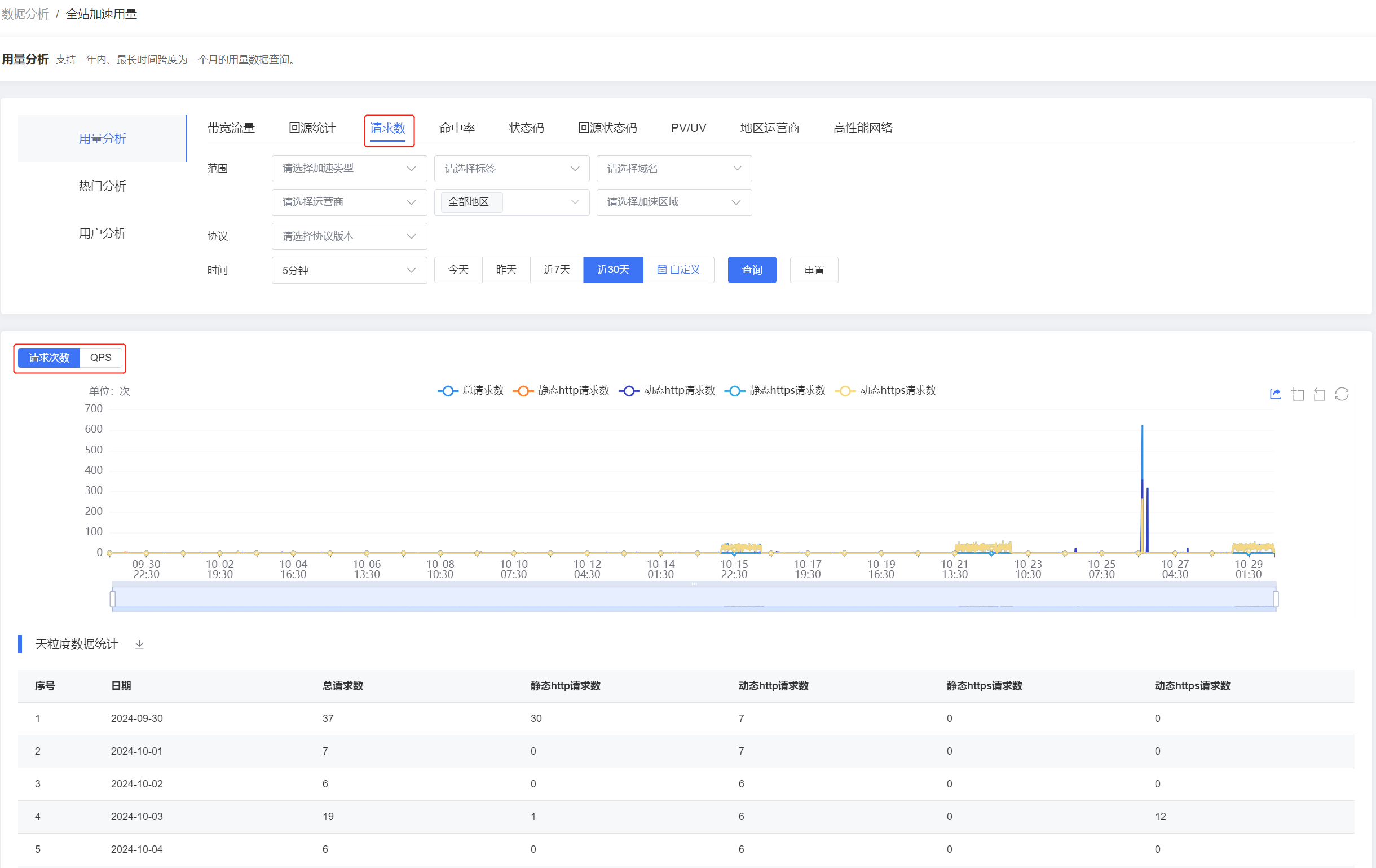Click date cell 2024-10-04
This screenshot has width=1376, height=868.
pos(137,849)
